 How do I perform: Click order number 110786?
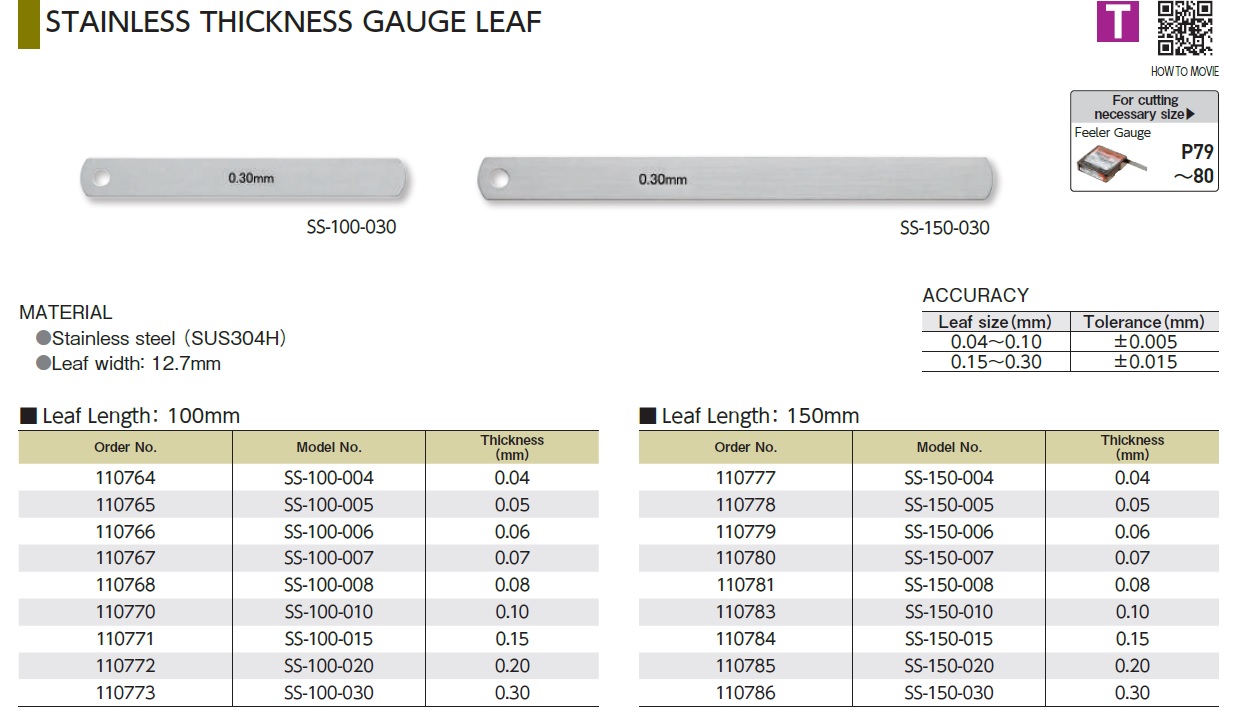[x=745, y=693]
